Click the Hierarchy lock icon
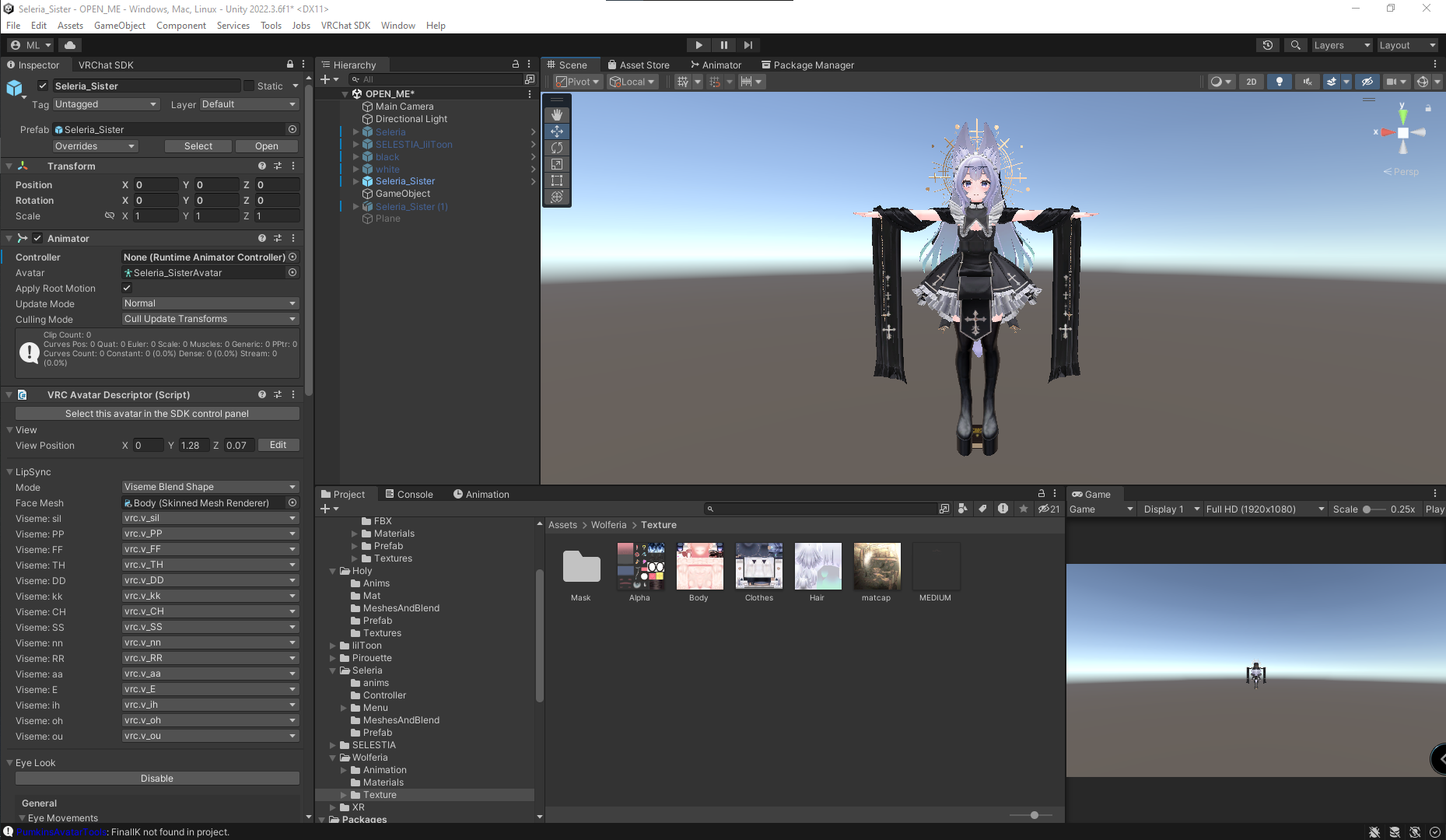Viewport: 1446px width, 840px height. [x=515, y=65]
